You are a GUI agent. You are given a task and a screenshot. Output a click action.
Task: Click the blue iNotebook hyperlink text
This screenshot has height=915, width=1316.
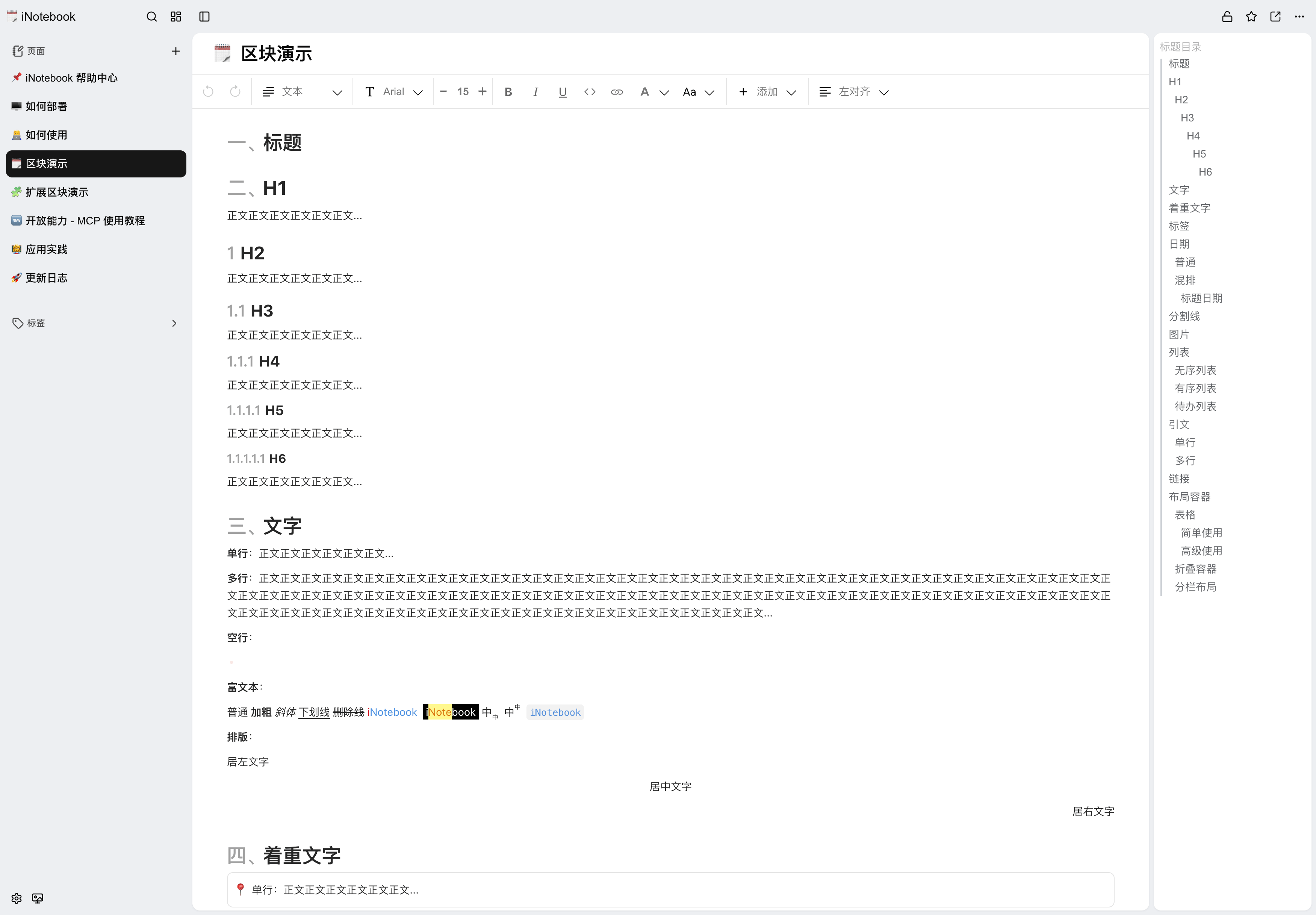pos(392,712)
